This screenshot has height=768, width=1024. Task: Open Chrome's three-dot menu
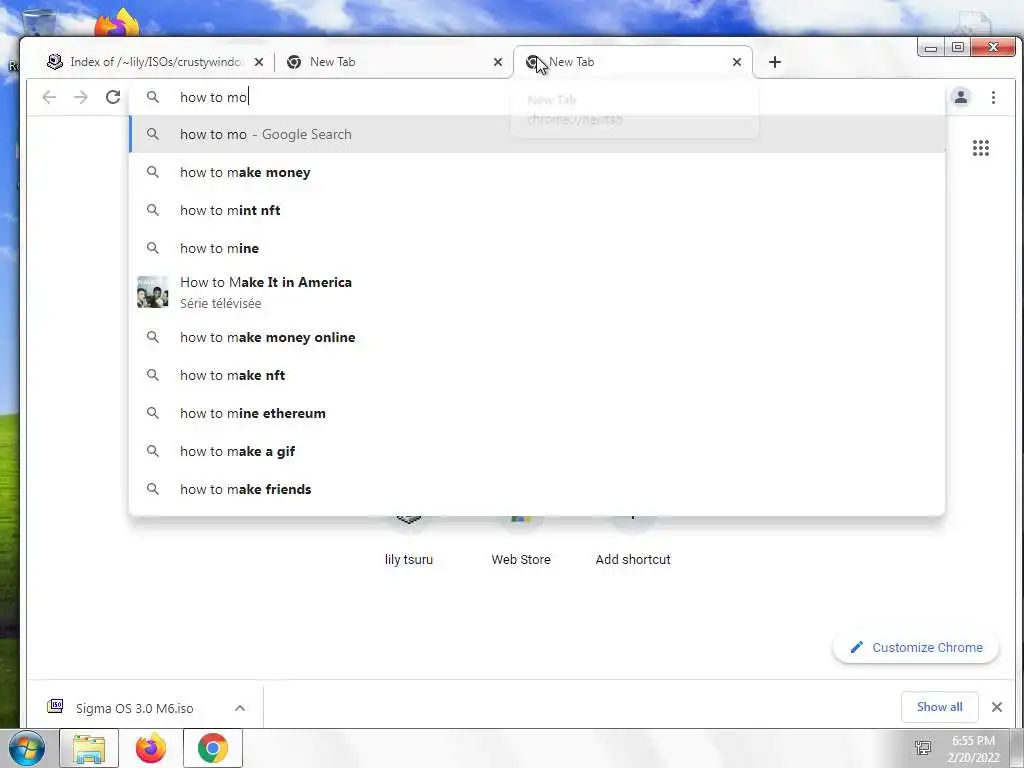point(993,97)
